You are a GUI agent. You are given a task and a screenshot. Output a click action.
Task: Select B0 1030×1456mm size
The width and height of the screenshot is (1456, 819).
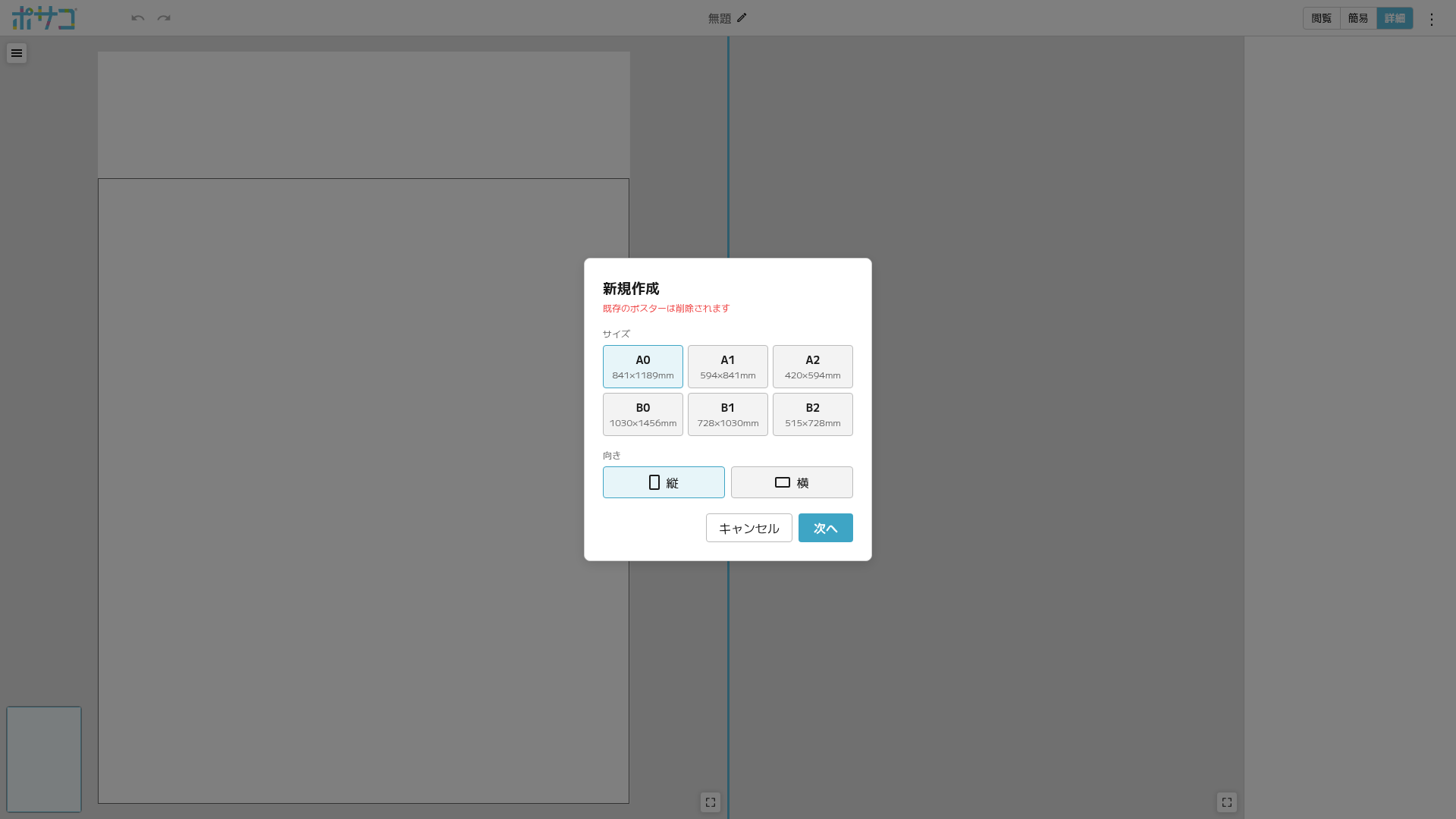click(x=643, y=415)
